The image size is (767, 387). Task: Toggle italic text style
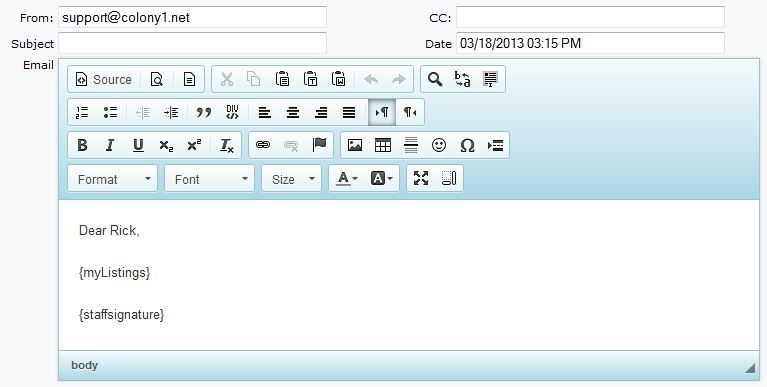pos(110,145)
